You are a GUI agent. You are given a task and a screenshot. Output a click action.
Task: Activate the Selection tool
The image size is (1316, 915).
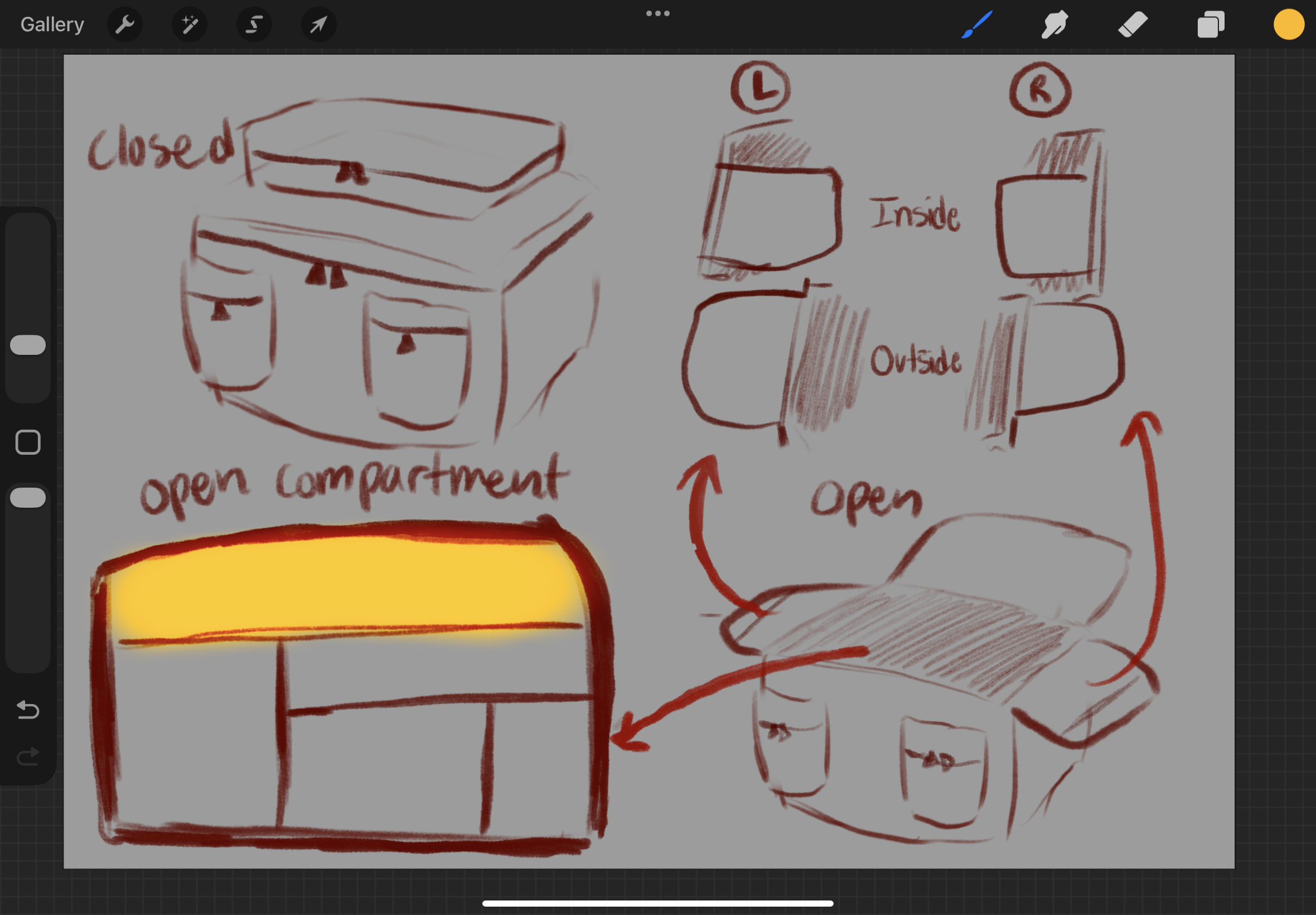point(254,25)
